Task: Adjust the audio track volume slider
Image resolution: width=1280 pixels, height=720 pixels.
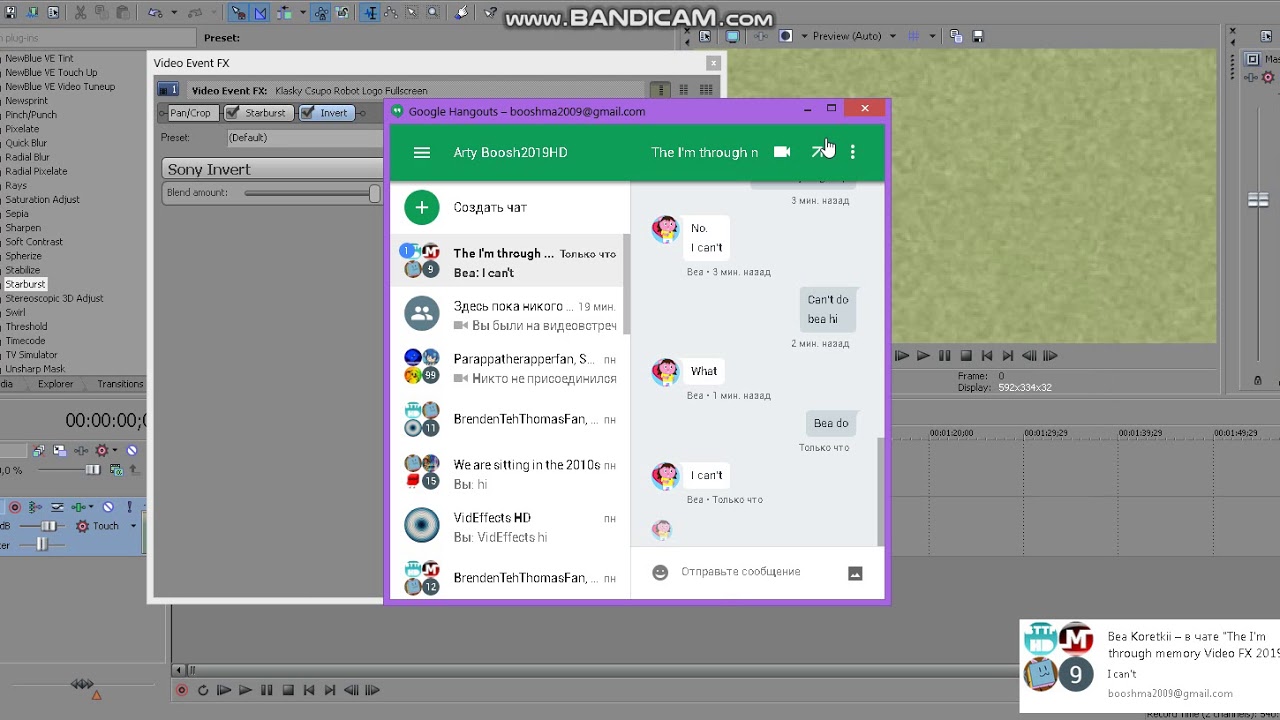Action: 48,526
